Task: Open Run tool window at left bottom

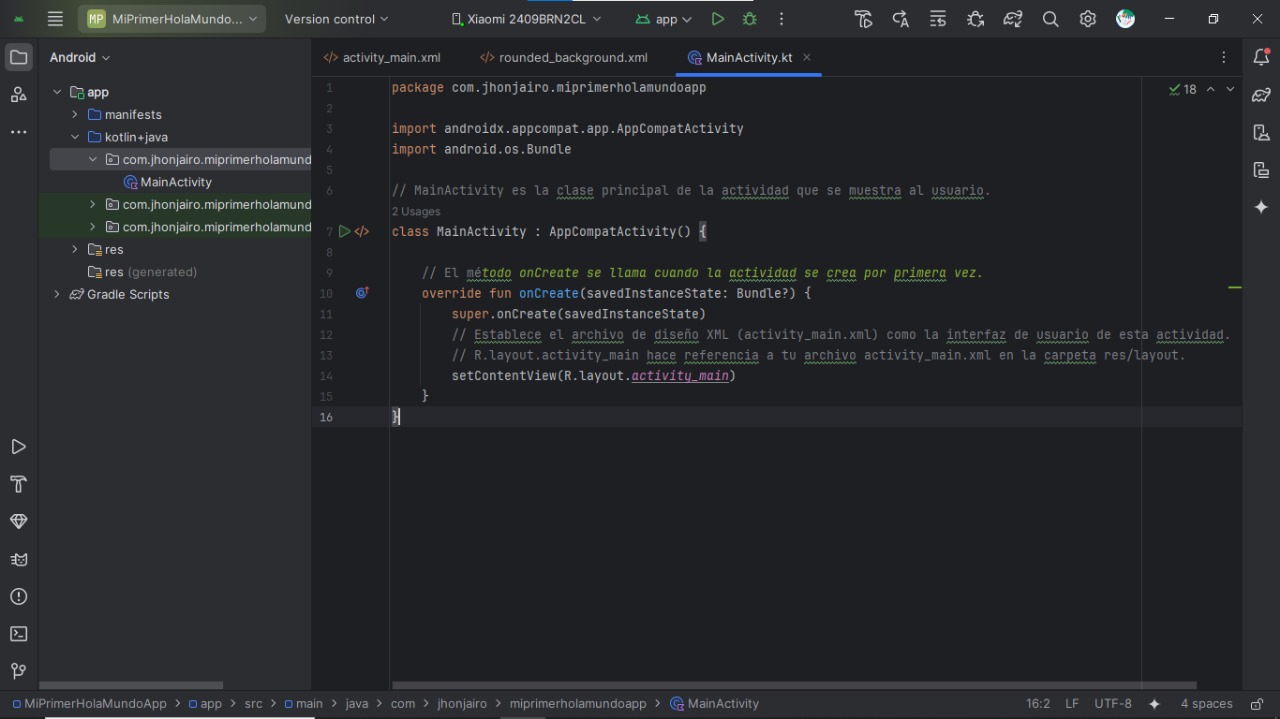Action: (18, 447)
